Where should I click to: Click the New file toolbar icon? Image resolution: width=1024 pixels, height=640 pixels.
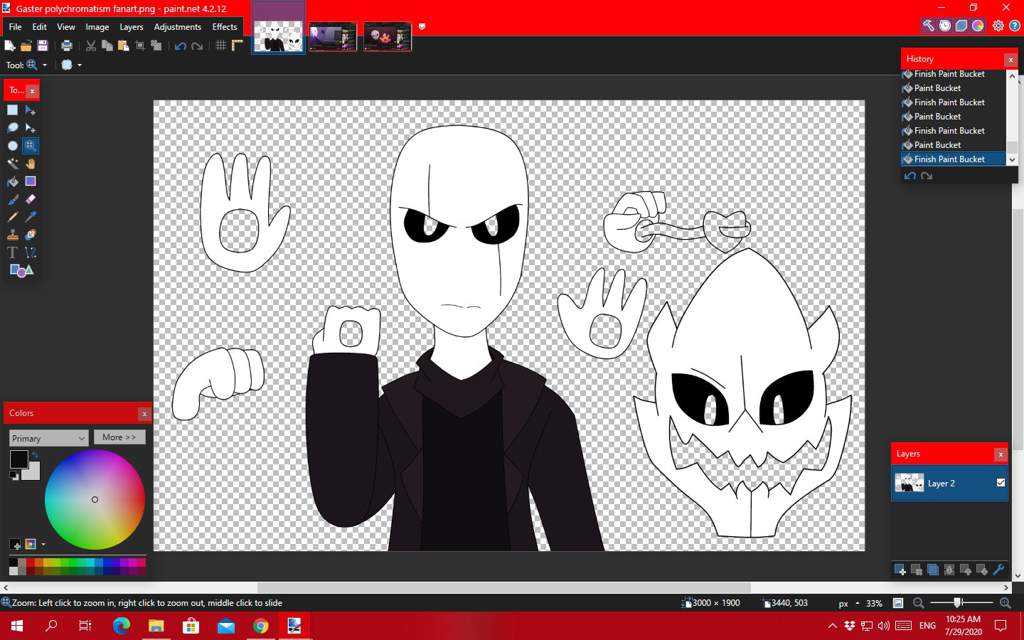point(10,46)
